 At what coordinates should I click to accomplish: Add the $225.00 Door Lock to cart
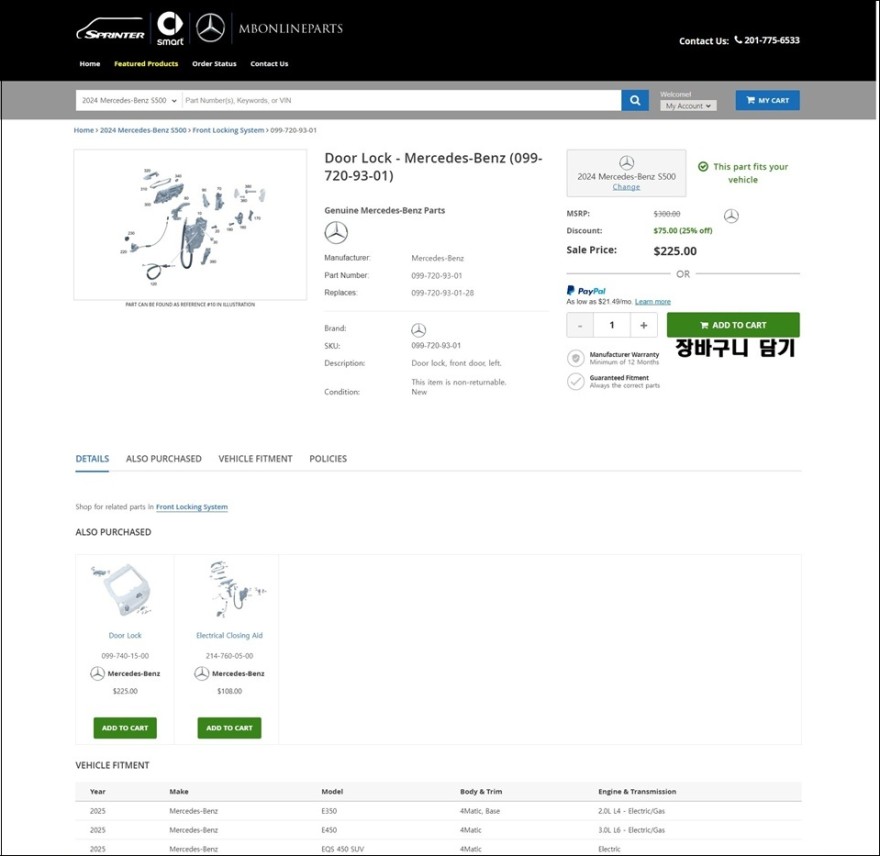tap(125, 728)
